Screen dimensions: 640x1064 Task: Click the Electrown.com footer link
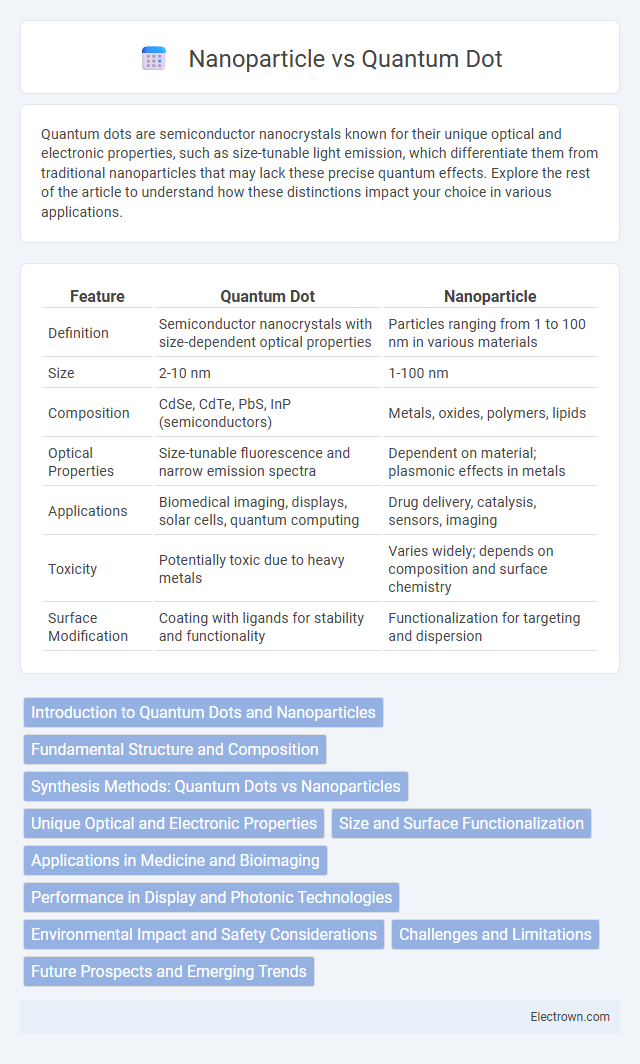569,1016
